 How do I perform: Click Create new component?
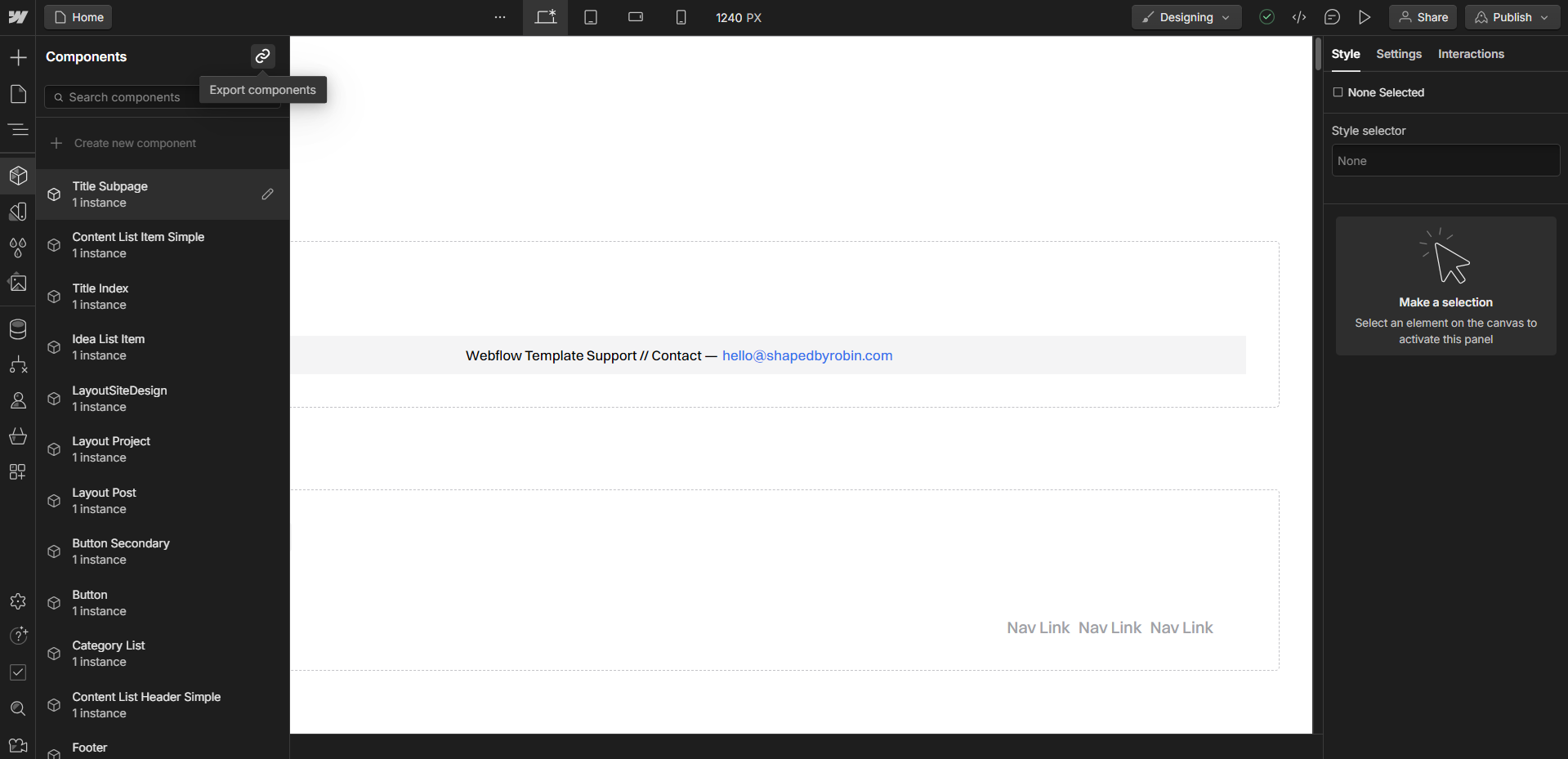(135, 142)
